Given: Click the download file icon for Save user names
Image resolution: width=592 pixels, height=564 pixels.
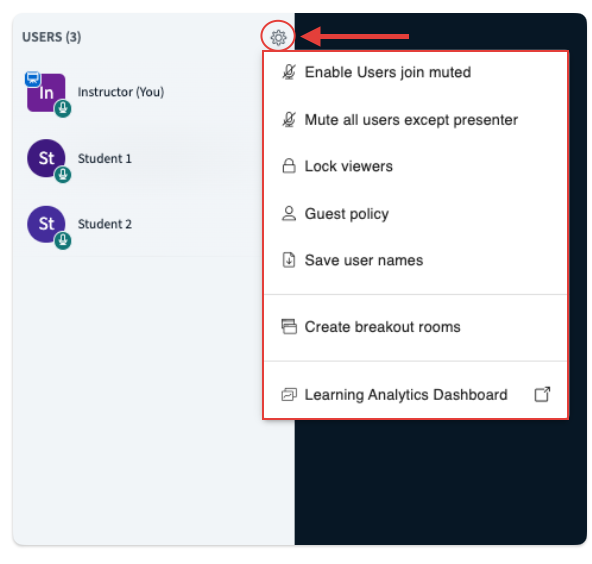Looking at the screenshot, I should [x=289, y=260].
